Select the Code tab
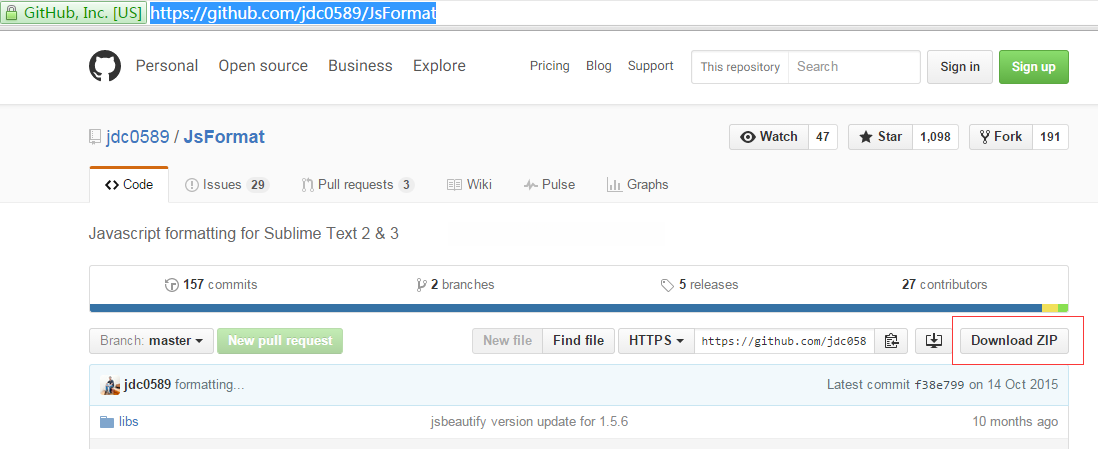1098x449 pixels. click(130, 185)
